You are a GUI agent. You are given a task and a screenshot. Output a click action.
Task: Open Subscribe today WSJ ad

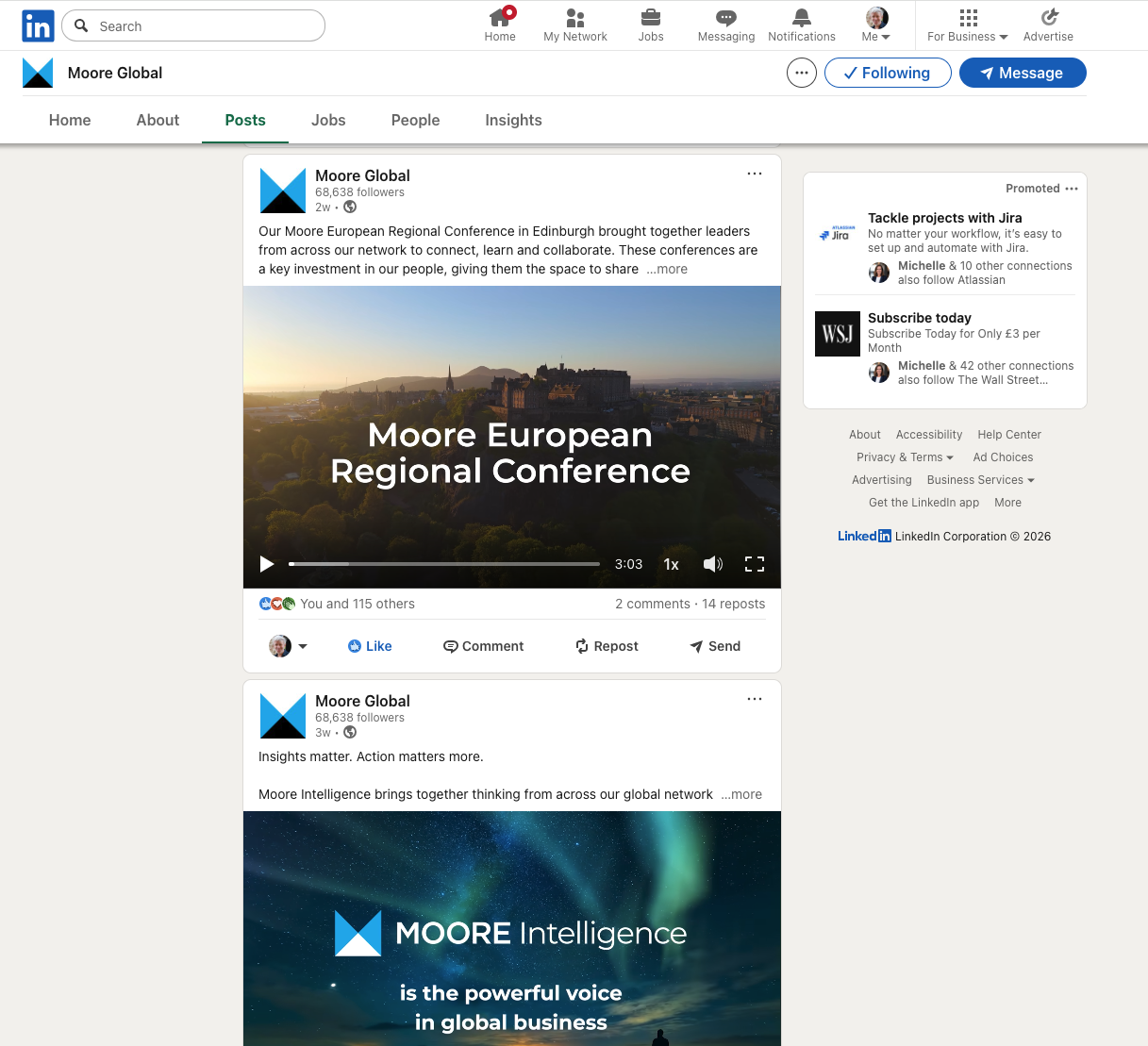(x=920, y=318)
